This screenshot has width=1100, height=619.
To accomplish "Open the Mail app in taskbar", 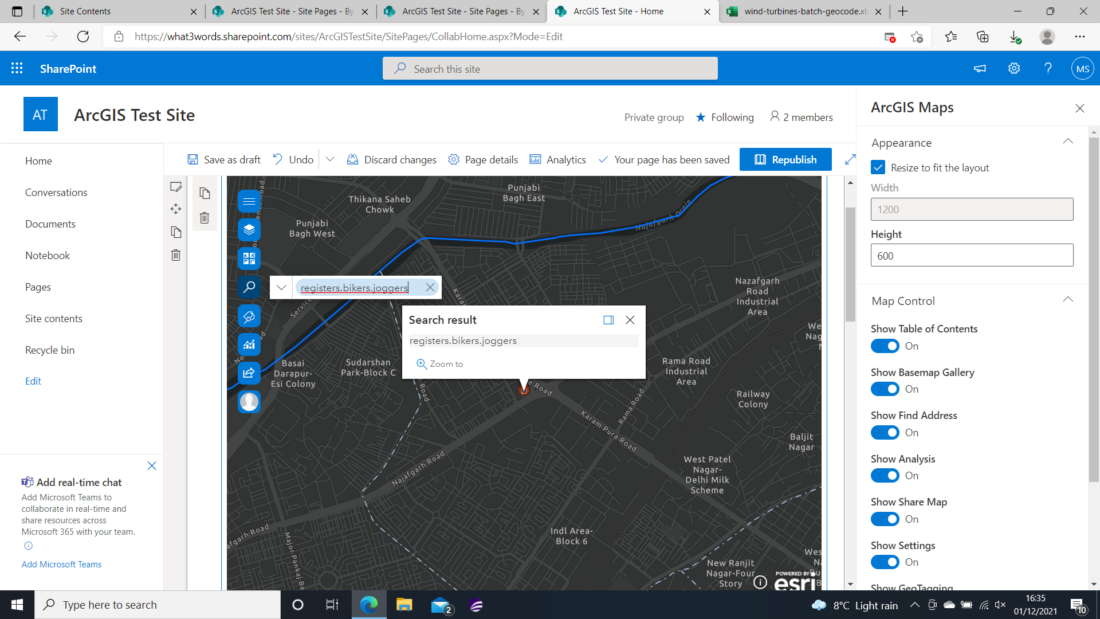I will pyautogui.click(x=441, y=604).
